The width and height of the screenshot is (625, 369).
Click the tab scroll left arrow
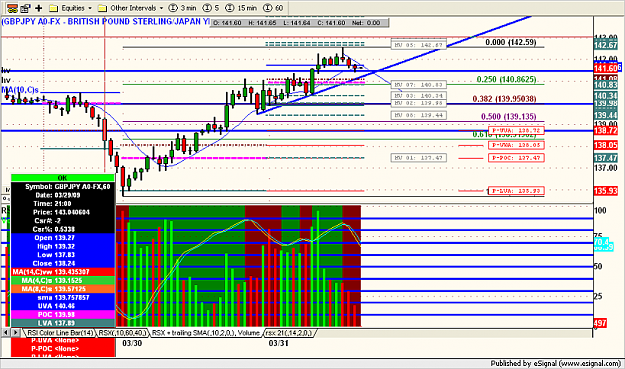click(6, 332)
